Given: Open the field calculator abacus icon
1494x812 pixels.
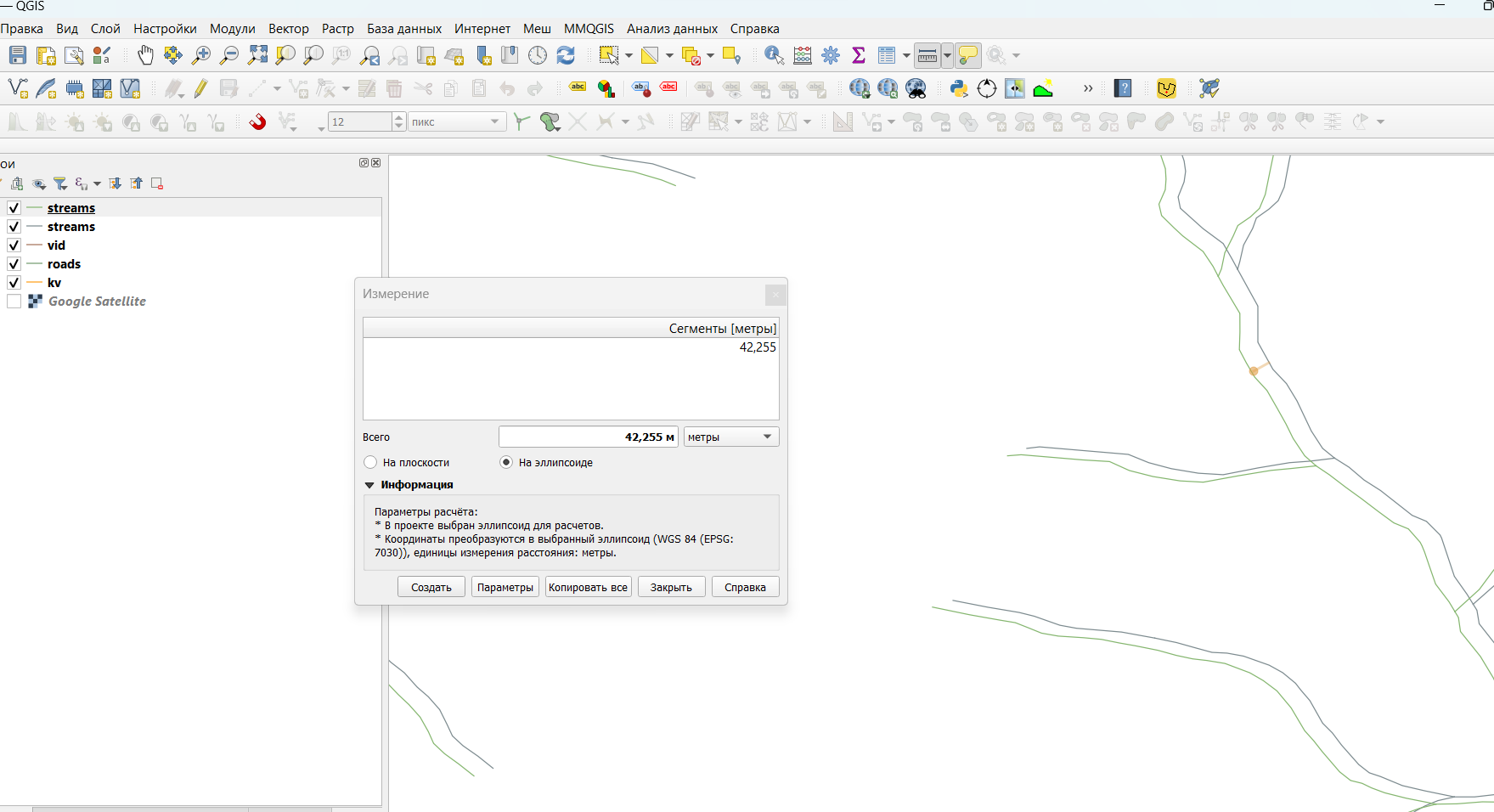Looking at the screenshot, I should coord(803,55).
